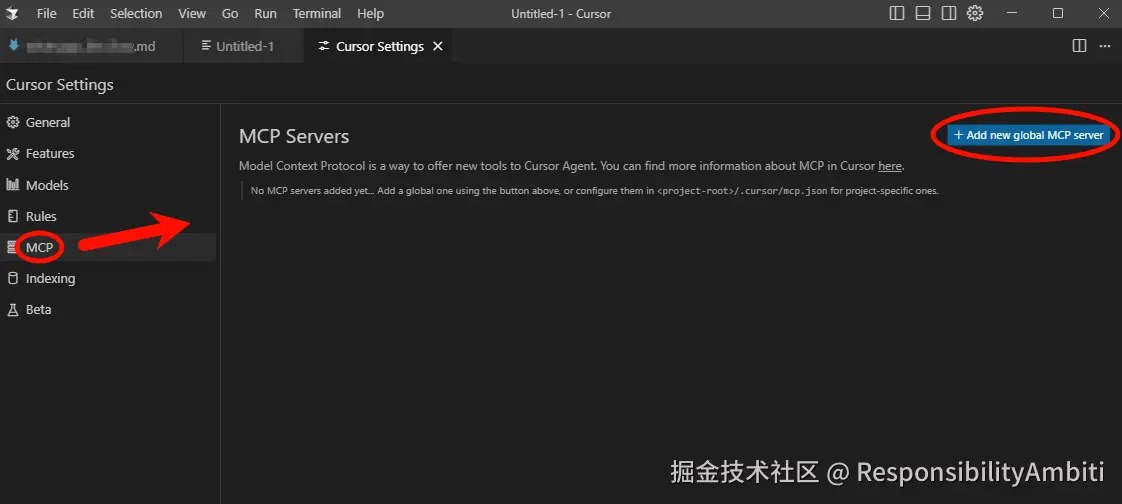Select the Cursor Settings tab
This screenshot has width=1122, height=504.
pyautogui.click(x=379, y=46)
